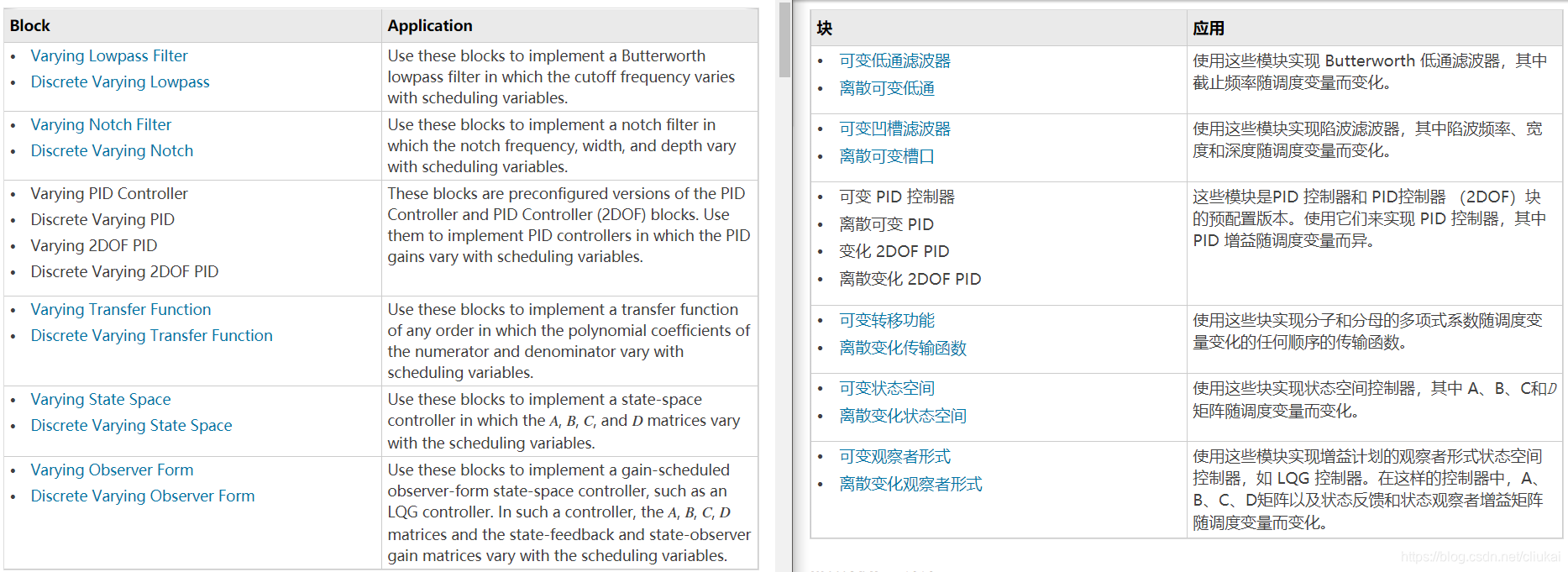Open the 离散可变低通 link

(887, 89)
